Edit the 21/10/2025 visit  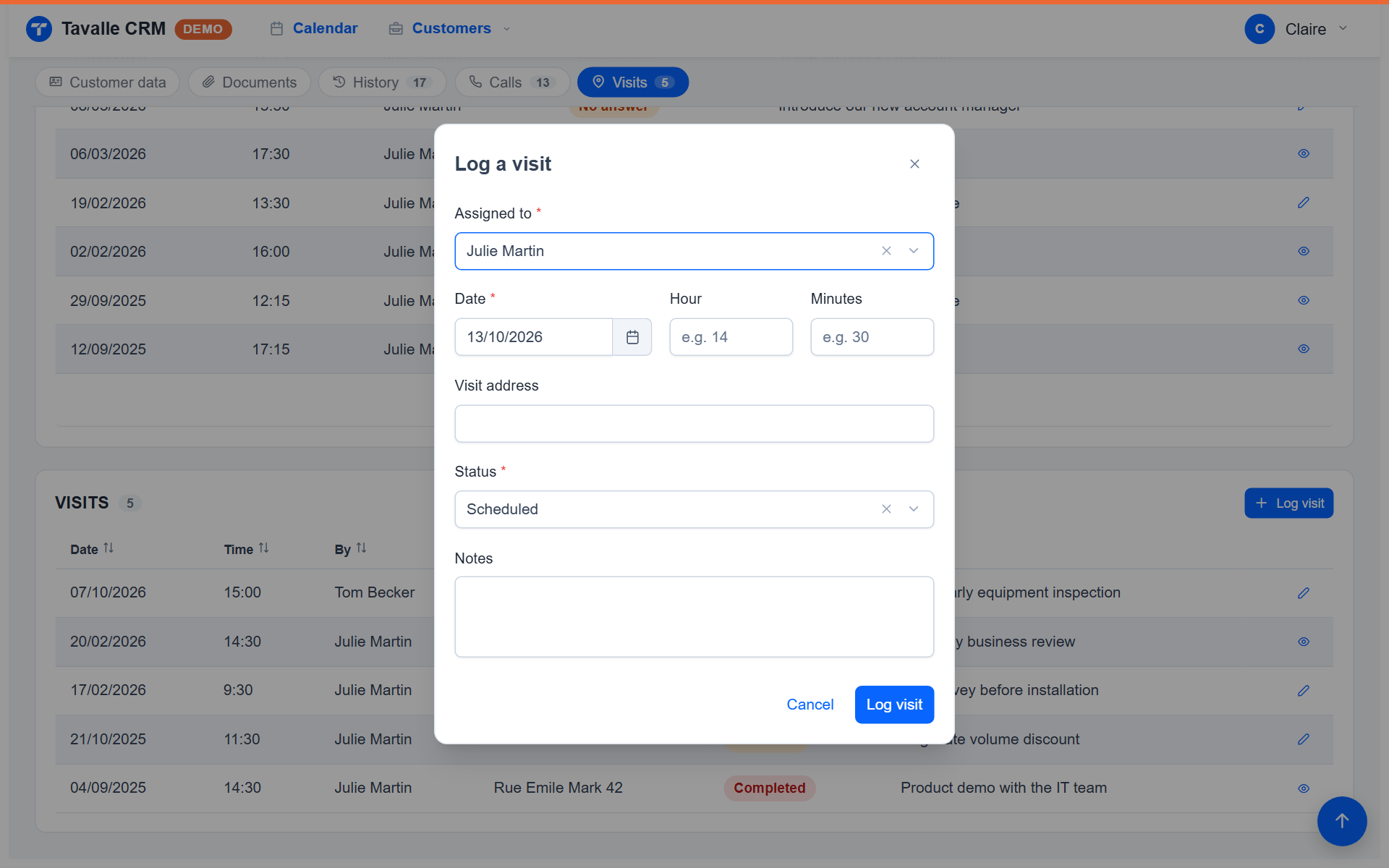[x=1304, y=739]
